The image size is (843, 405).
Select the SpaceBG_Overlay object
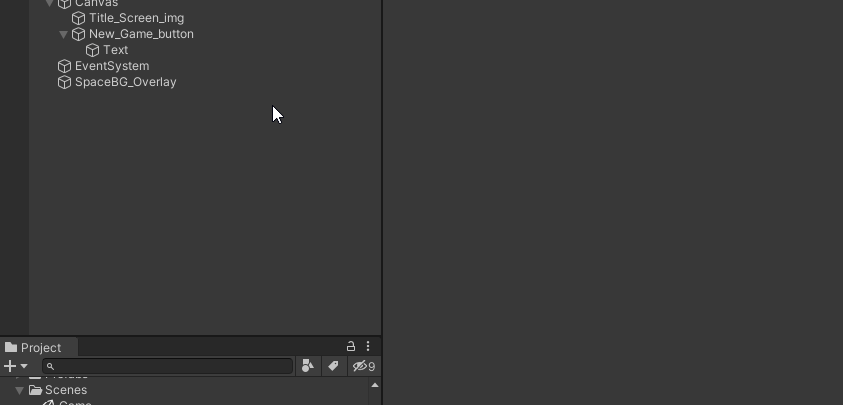[125, 82]
